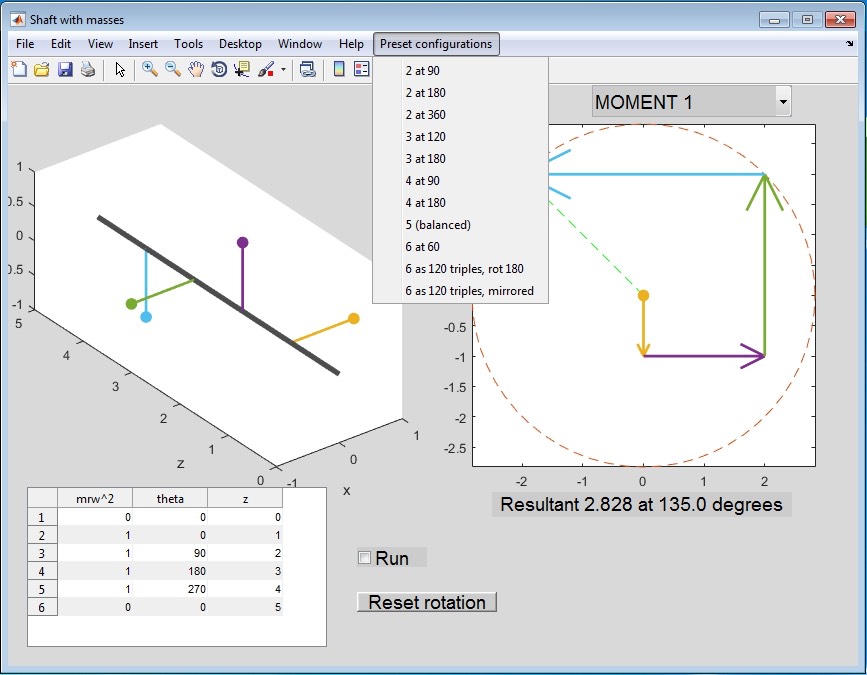Expand the Brush tool dropdown arrow
Screen dimensions: 867x675
click(283, 70)
